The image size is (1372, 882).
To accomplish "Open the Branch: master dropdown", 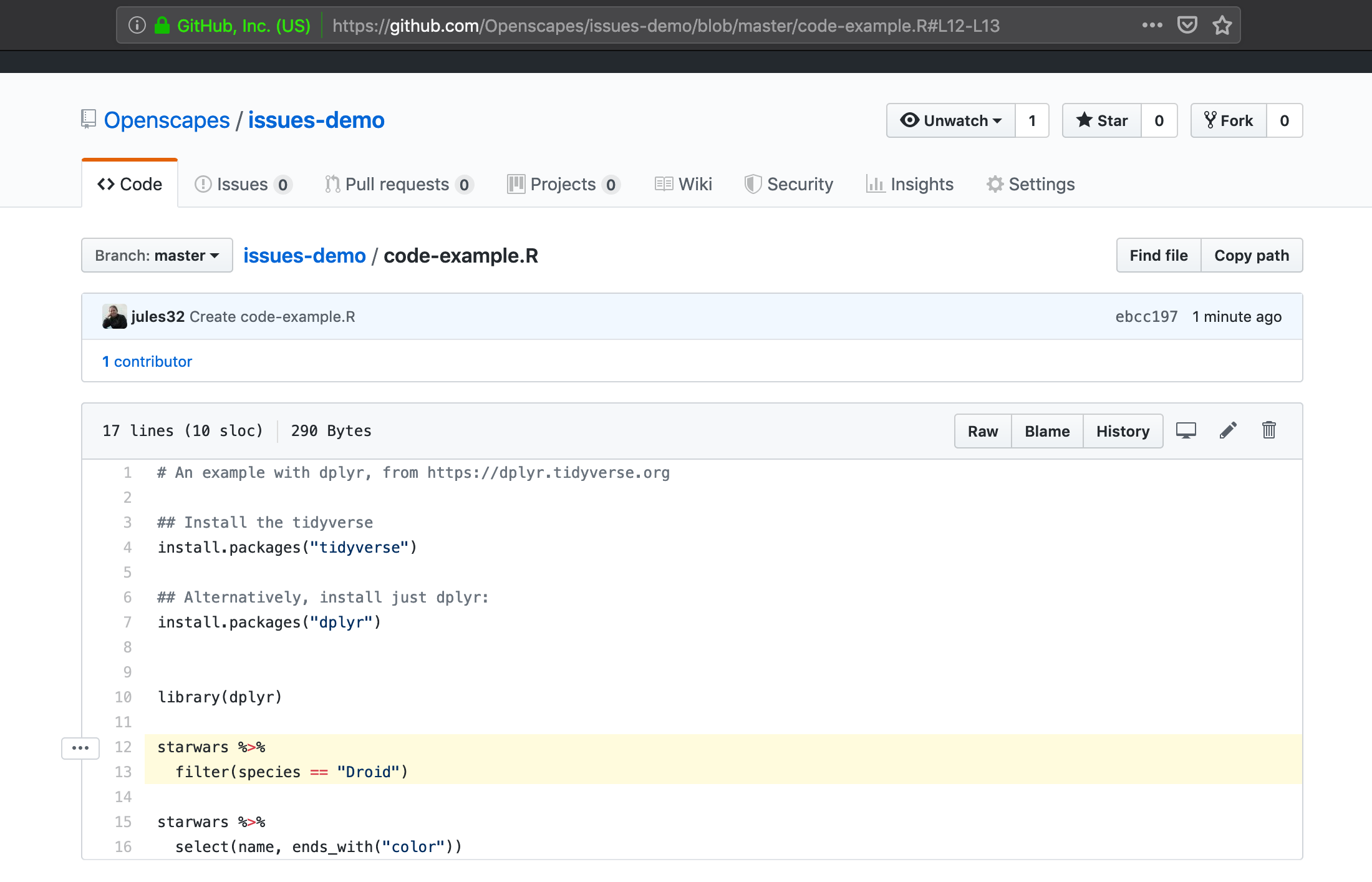I will coord(157,255).
